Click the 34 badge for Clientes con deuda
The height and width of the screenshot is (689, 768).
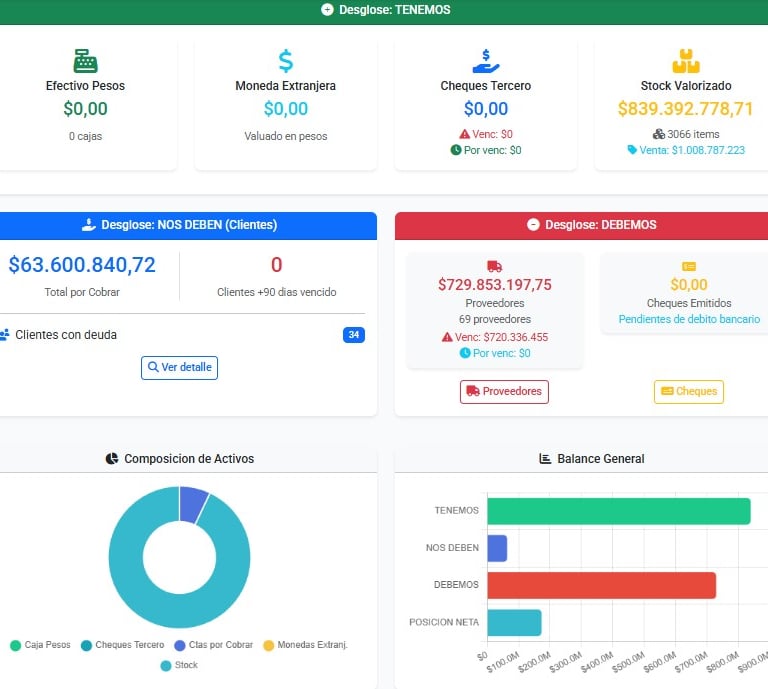coord(354,334)
